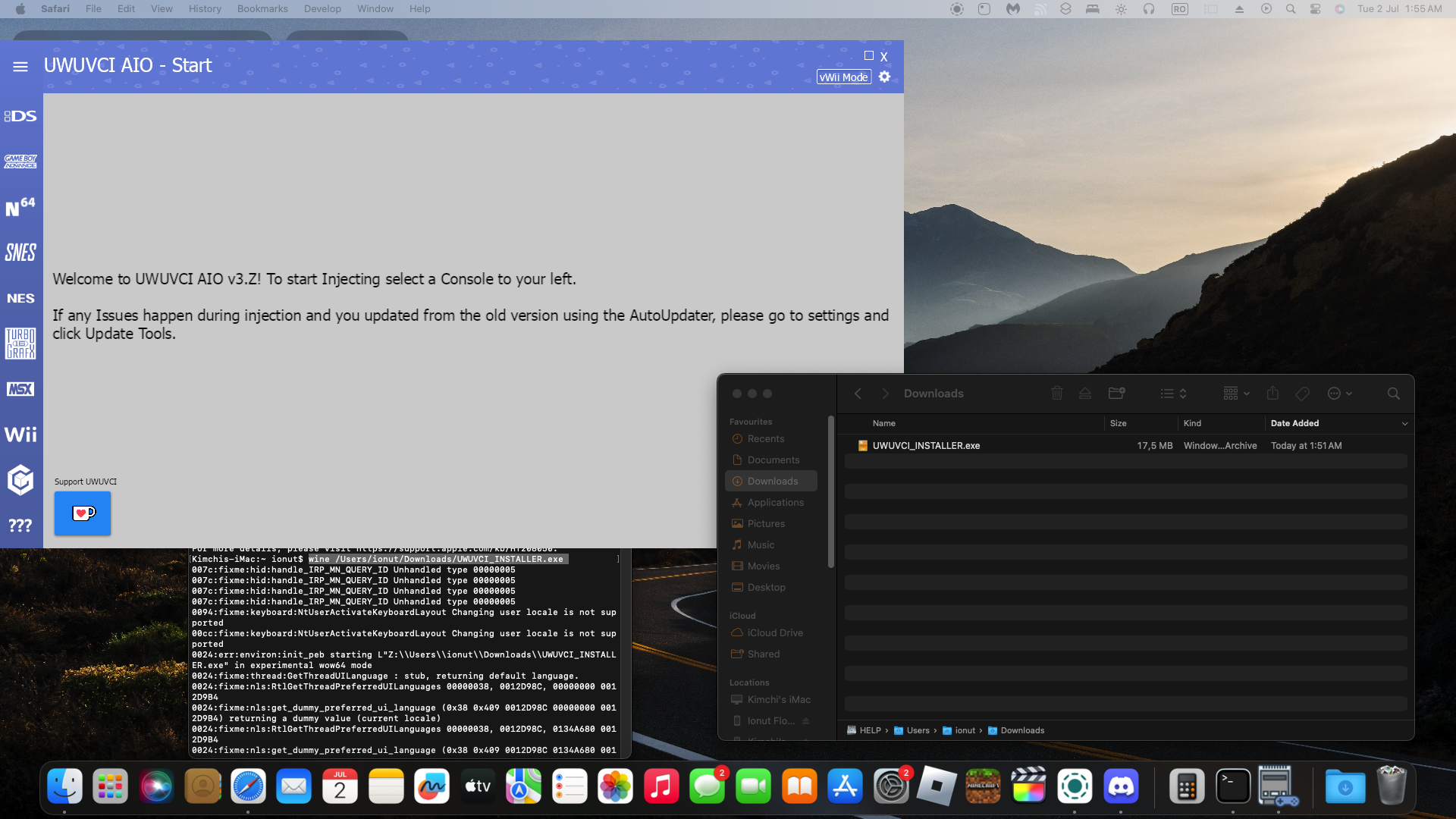Click the Ko-fi Support UWUVCI button

coord(83,513)
